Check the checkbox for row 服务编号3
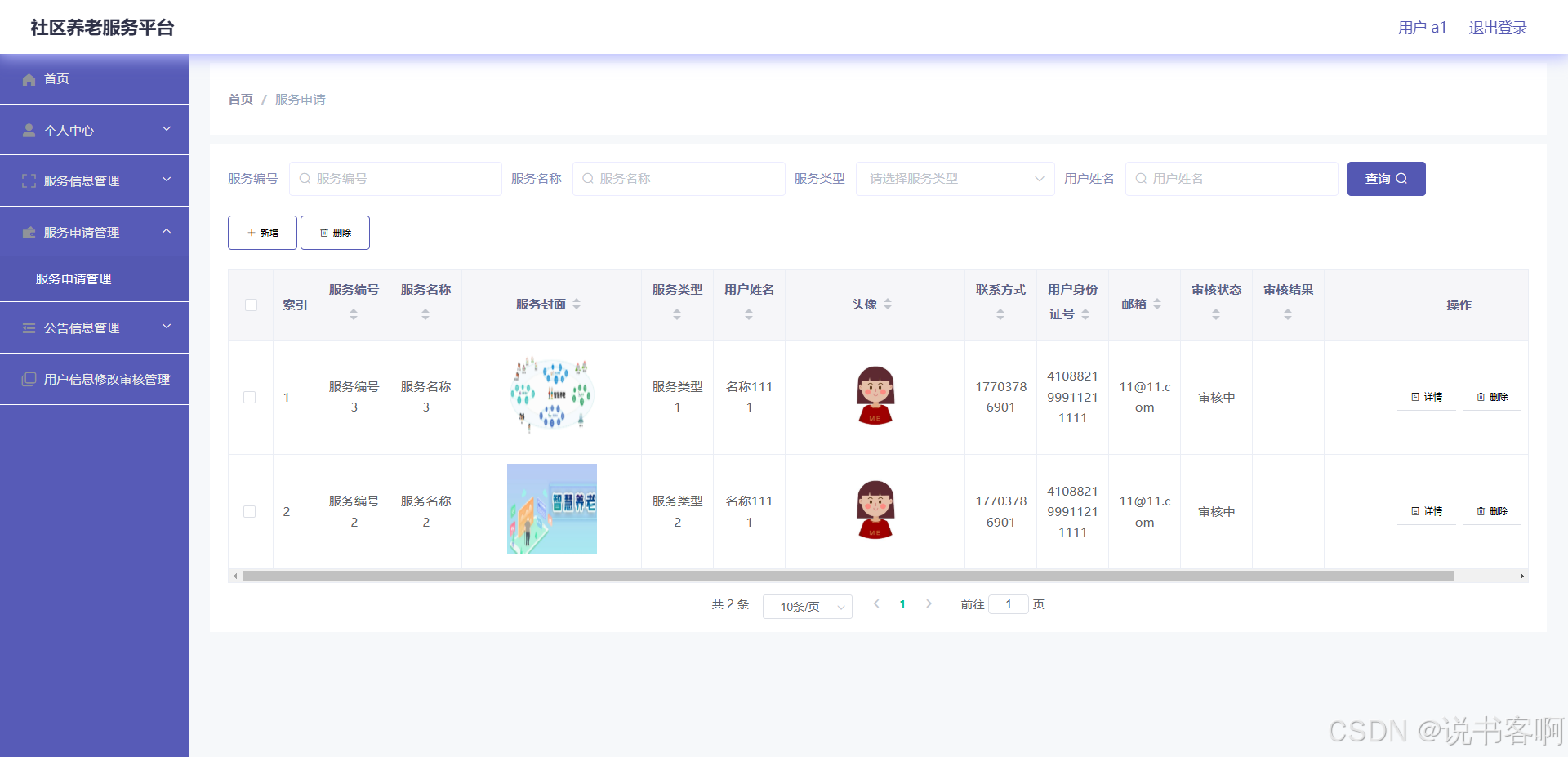This screenshot has height=757, width=1568. 250,398
